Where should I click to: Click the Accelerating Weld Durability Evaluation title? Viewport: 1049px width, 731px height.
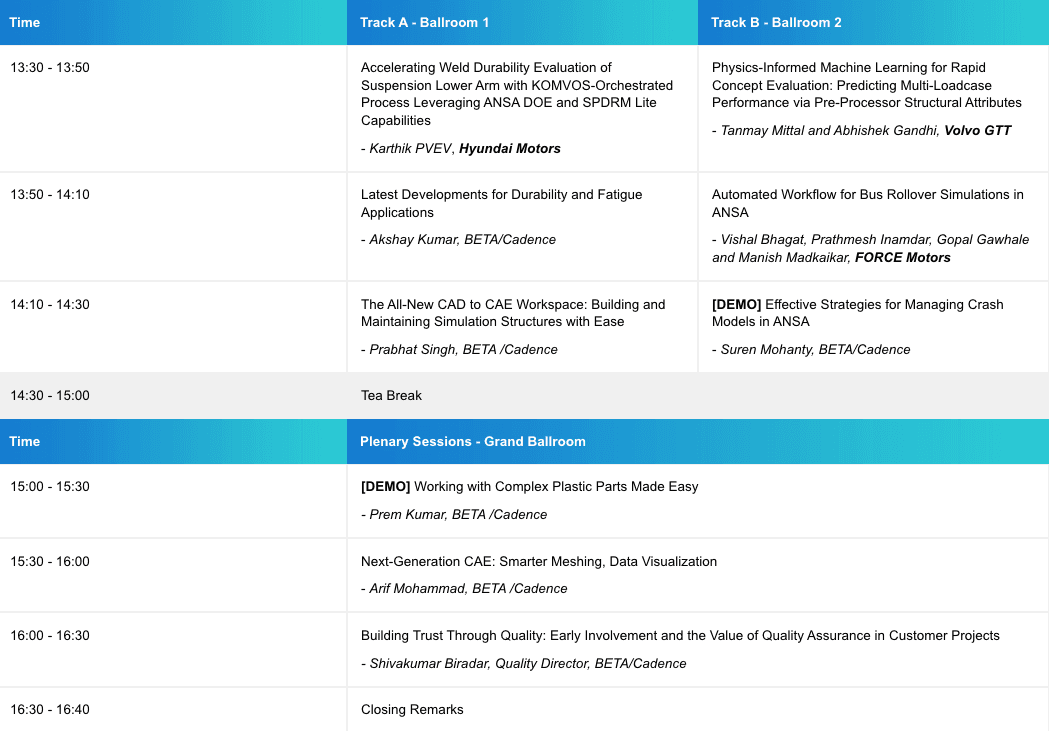pyautogui.click(x=517, y=94)
